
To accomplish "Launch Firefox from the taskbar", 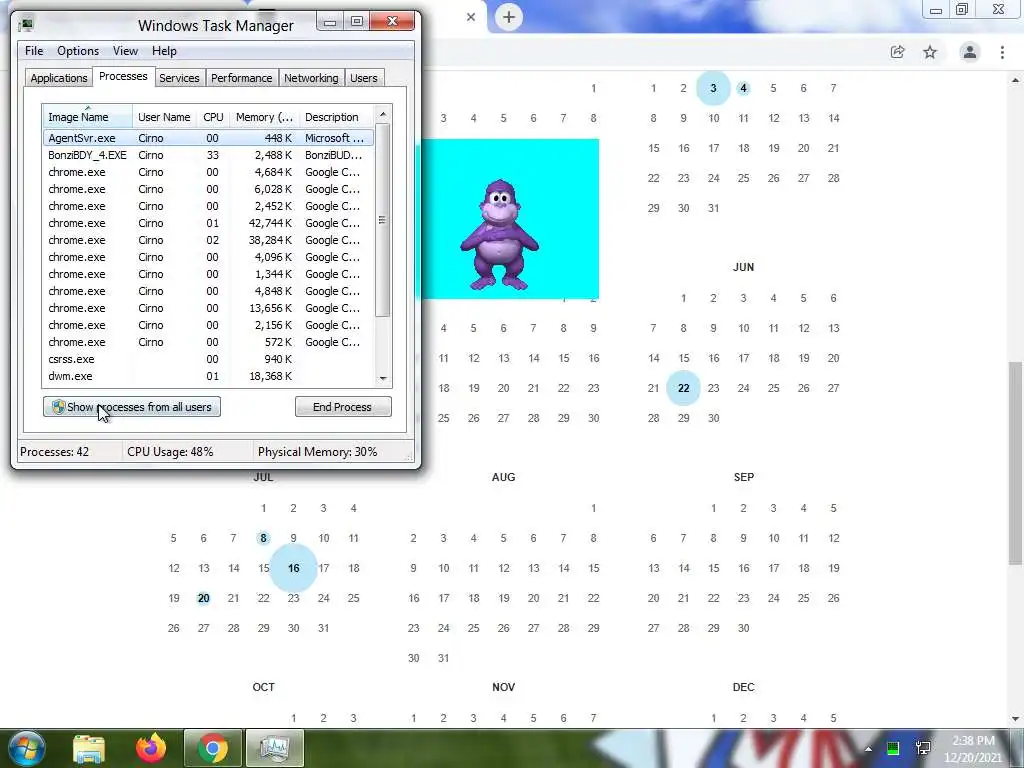I will [150, 748].
